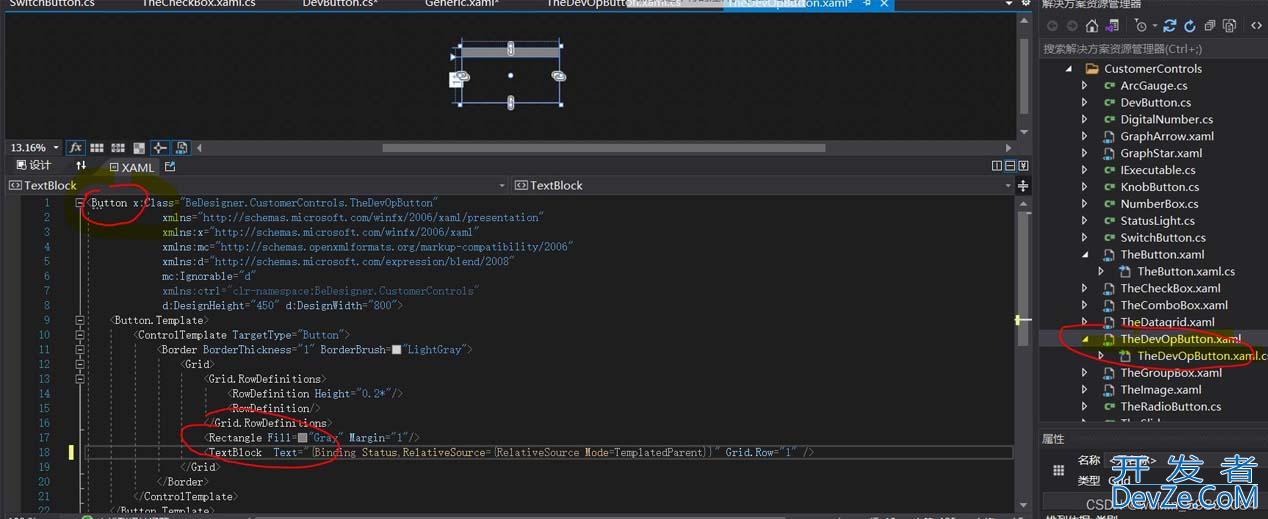Click the designer's left scroll arrow
The height and width of the screenshot is (519, 1268).
[199, 148]
